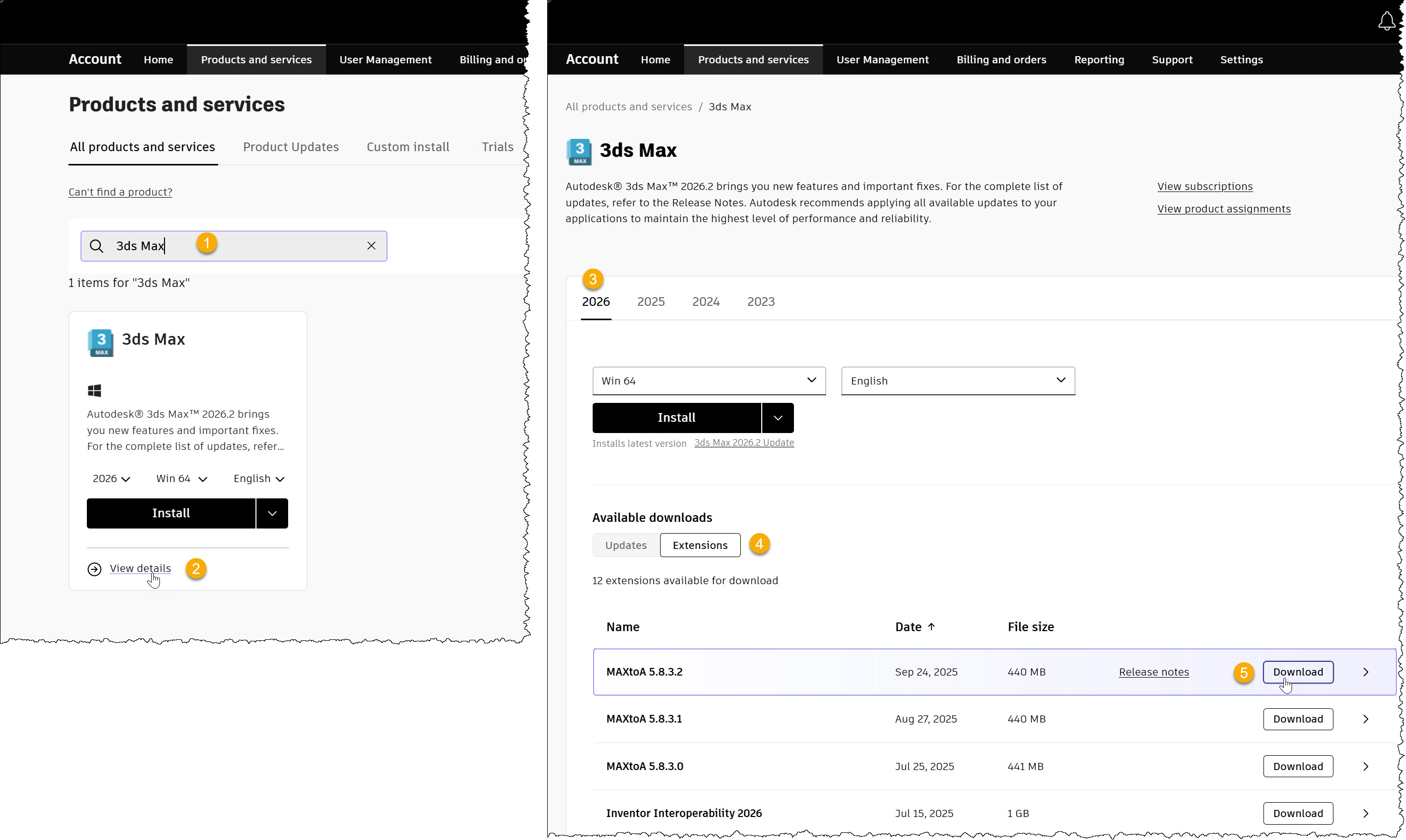Expand Install options arrow on the product card
This screenshot has height=840, width=1406.
[272, 513]
